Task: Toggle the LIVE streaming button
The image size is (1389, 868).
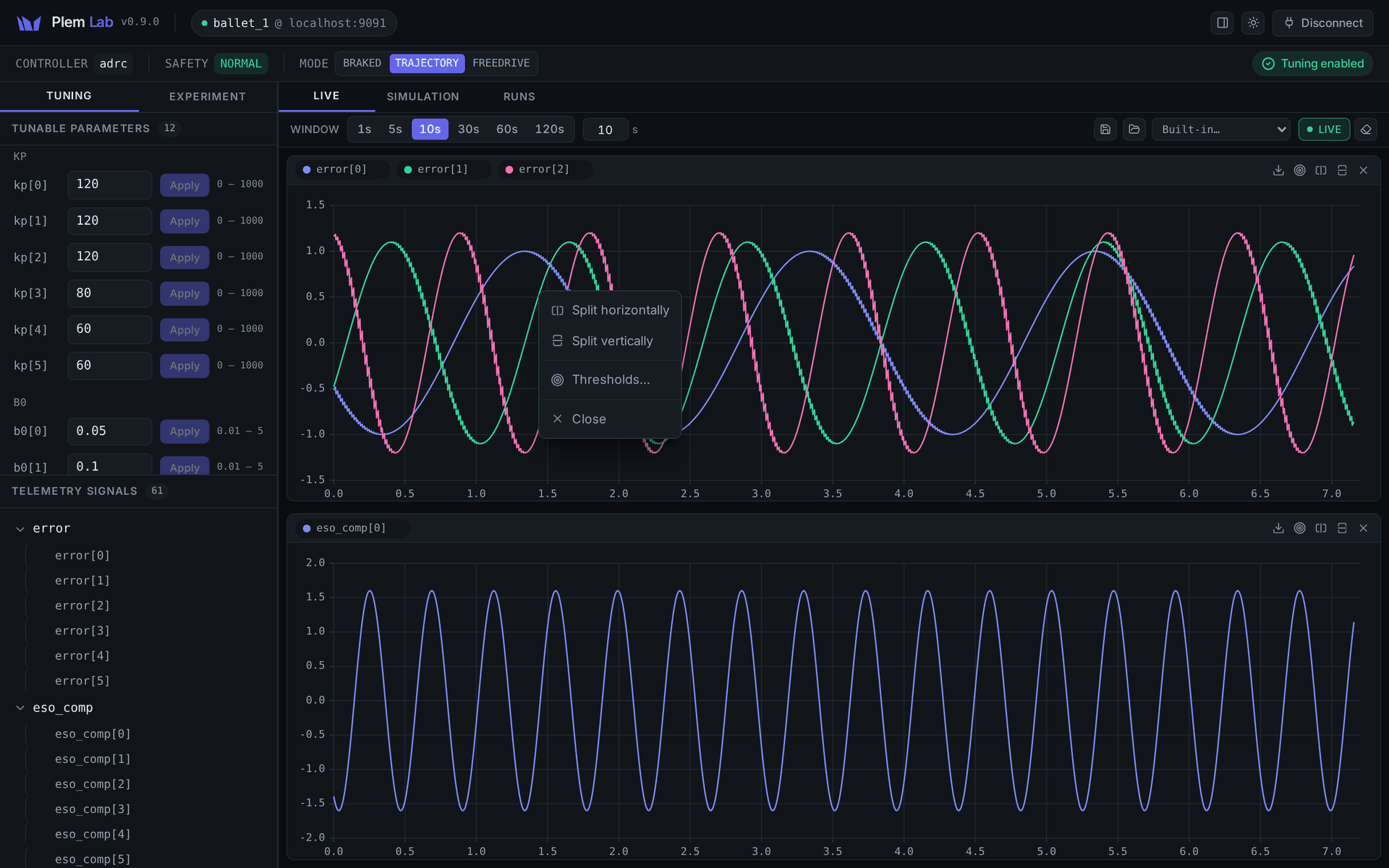Action: [1324, 129]
